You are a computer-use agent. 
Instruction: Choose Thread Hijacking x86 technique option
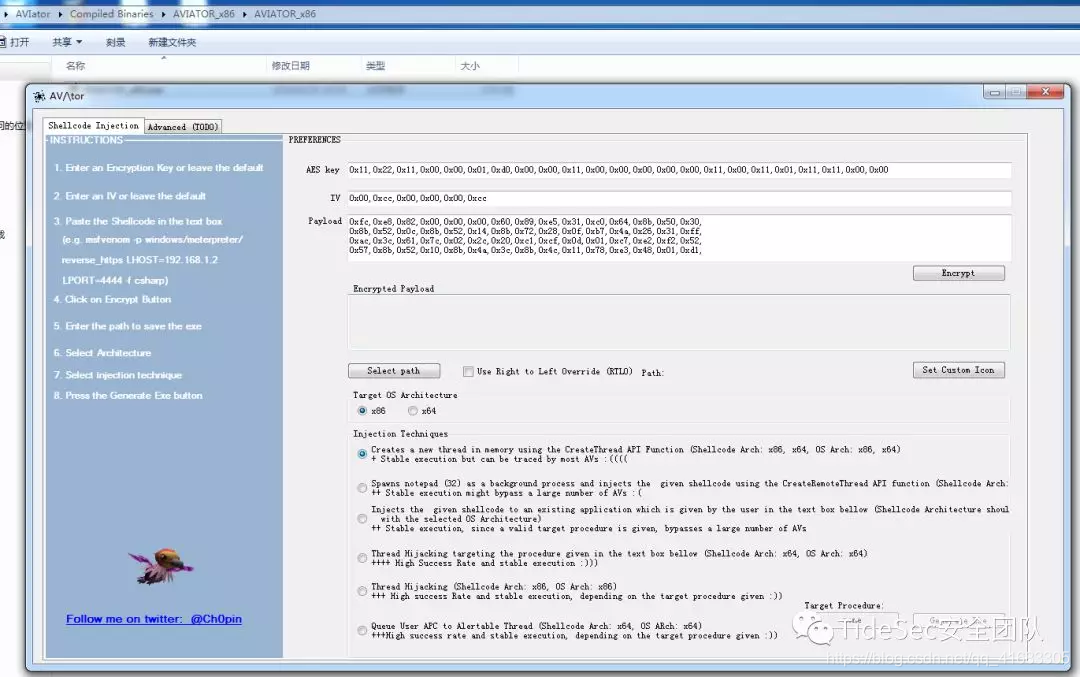click(x=362, y=592)
